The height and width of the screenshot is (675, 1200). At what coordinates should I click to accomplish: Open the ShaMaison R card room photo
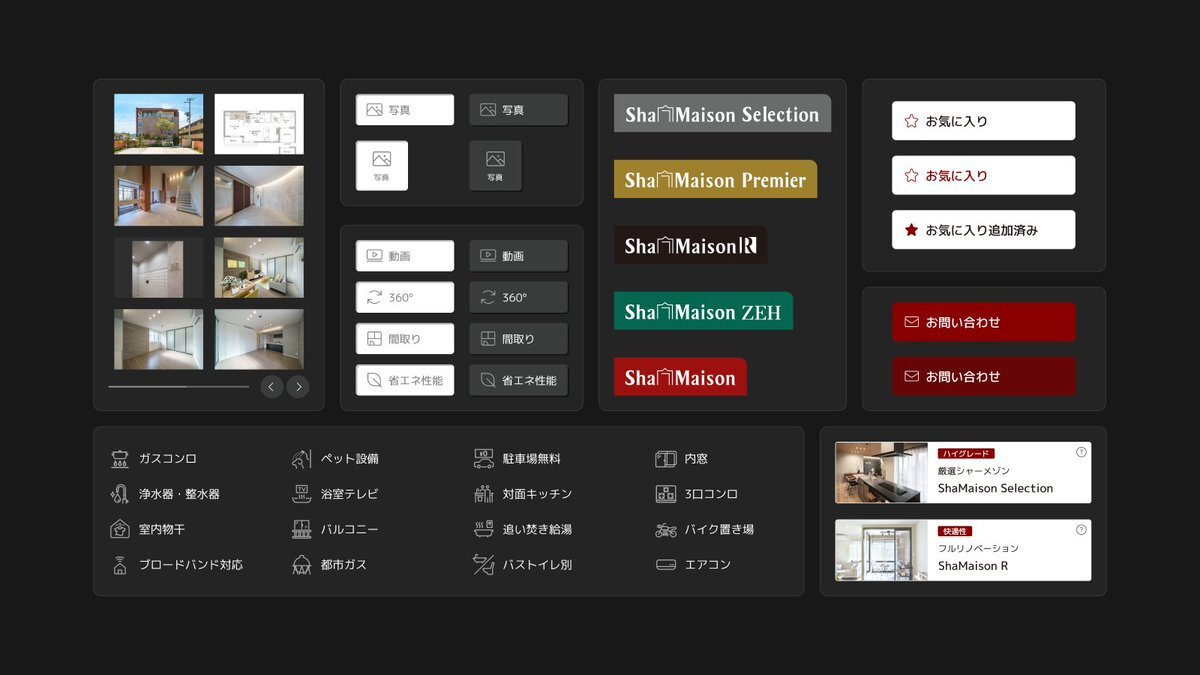tap(881, 550)
